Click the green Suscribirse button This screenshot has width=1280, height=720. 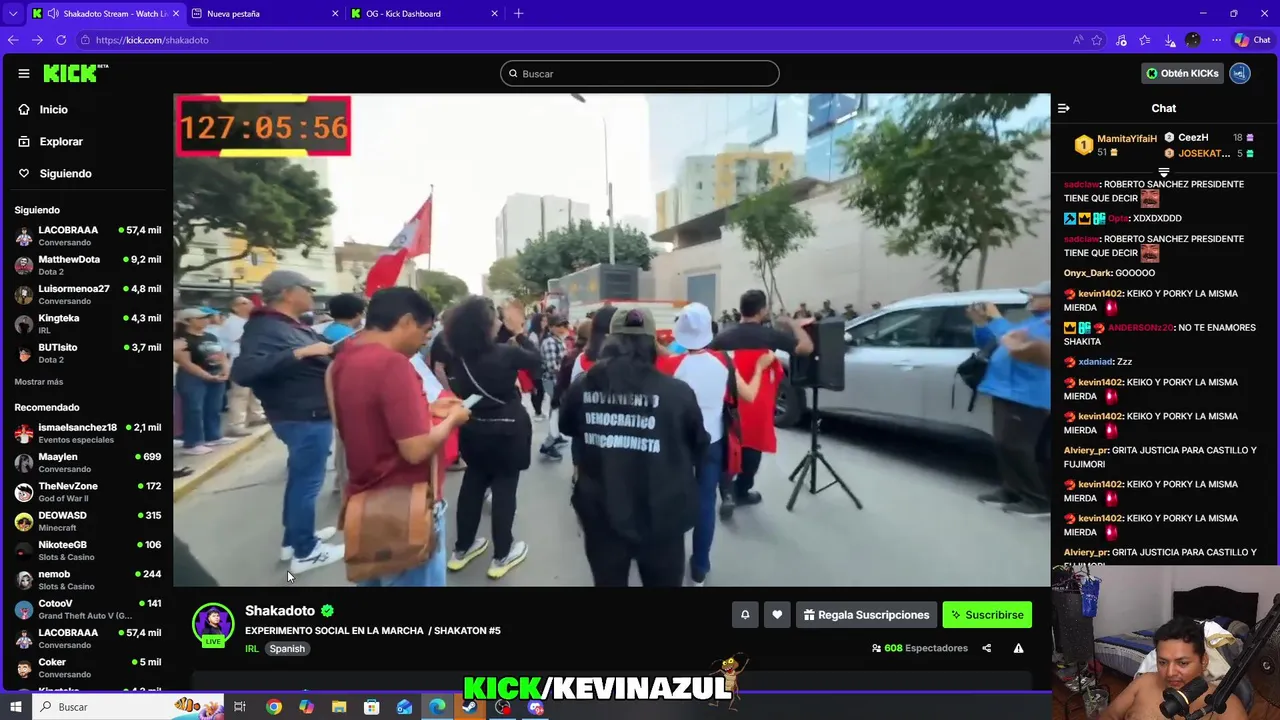coord(987,615)
